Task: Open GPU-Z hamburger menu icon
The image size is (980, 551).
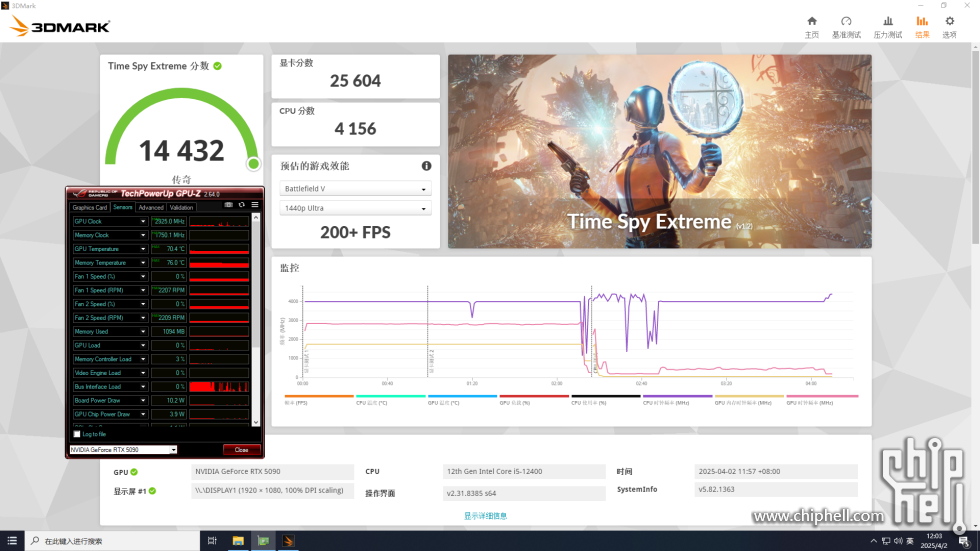Action: point(255,205)
